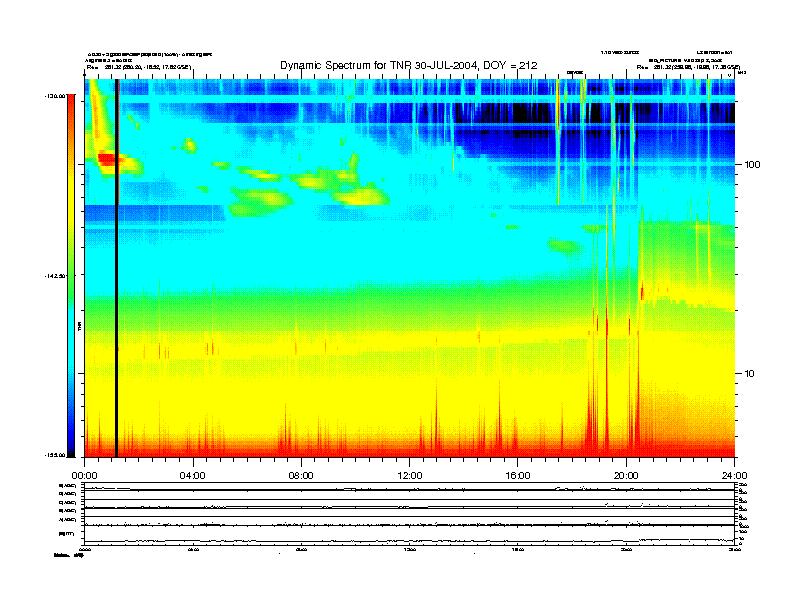Select the 00:00 time axis label

(84, 476)
